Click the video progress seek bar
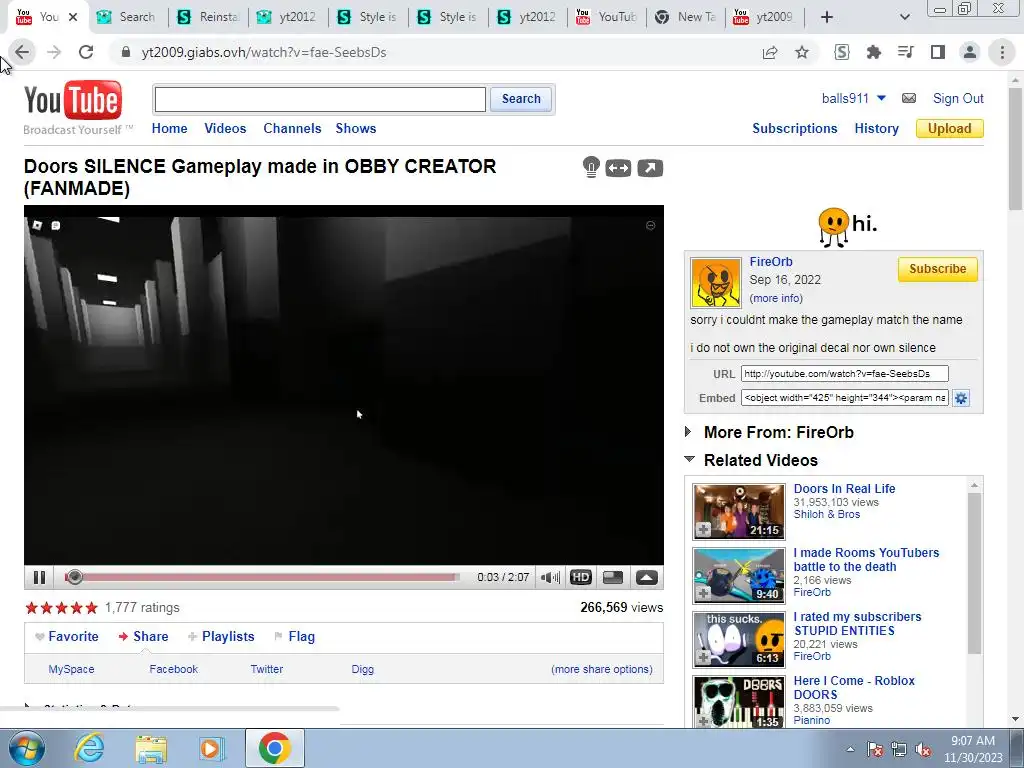The image size is (1024, 768). tap(263, 577)
